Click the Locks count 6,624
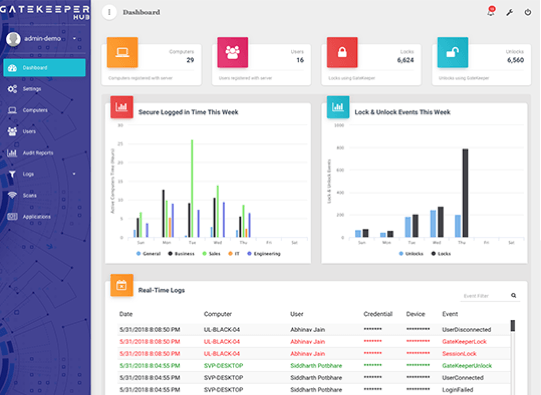541x395 pixels. [x=405, y=60]
